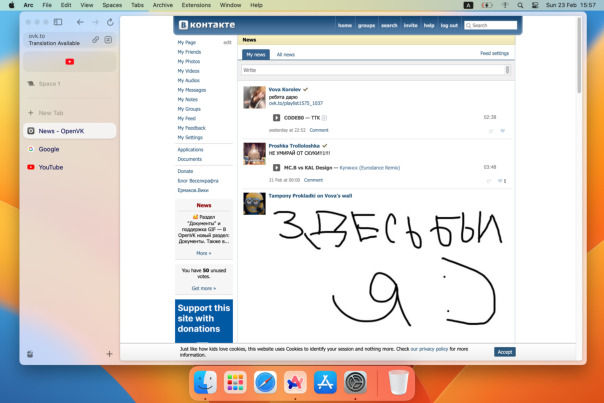This screenshot has width=604, height=403.
Task: Switch to the All news tab
Action: click(286, 54)
